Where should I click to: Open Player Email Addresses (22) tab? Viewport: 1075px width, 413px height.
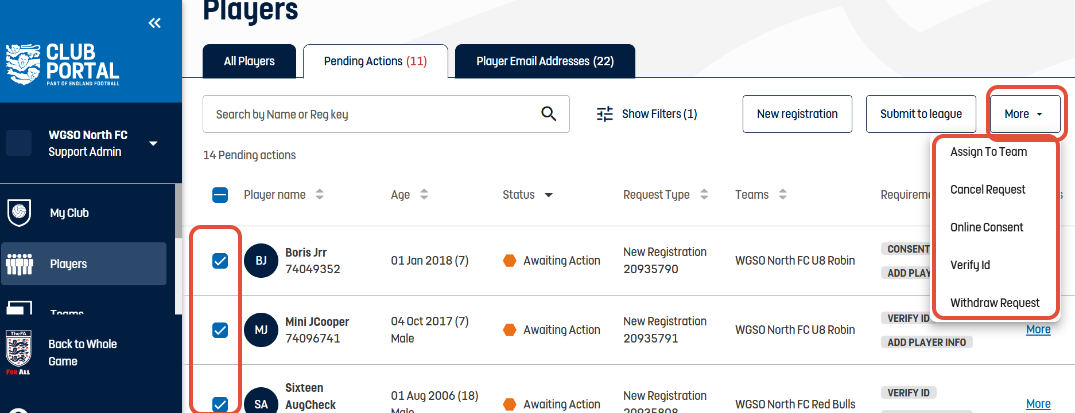pos(545,61)
